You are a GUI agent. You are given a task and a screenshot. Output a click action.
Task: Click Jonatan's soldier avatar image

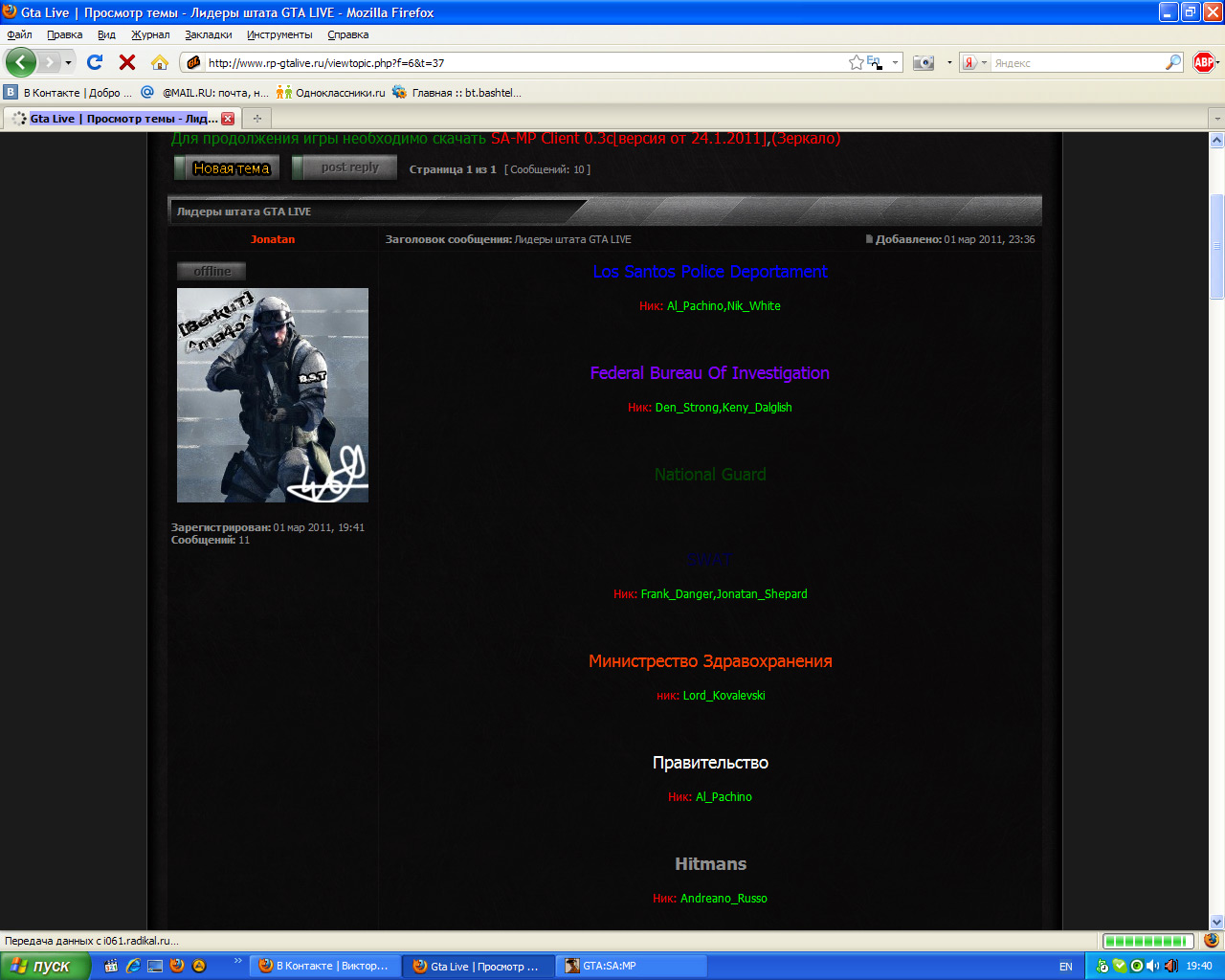(273, 395)
